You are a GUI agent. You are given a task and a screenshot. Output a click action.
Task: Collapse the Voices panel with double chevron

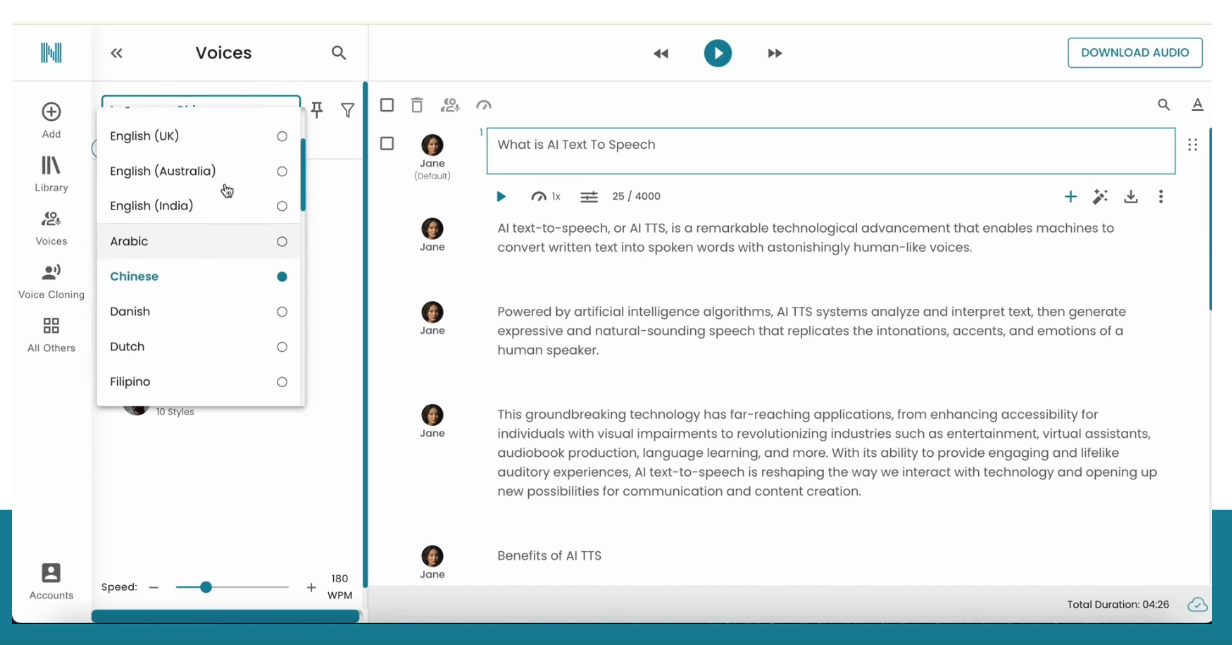(117, 53)
